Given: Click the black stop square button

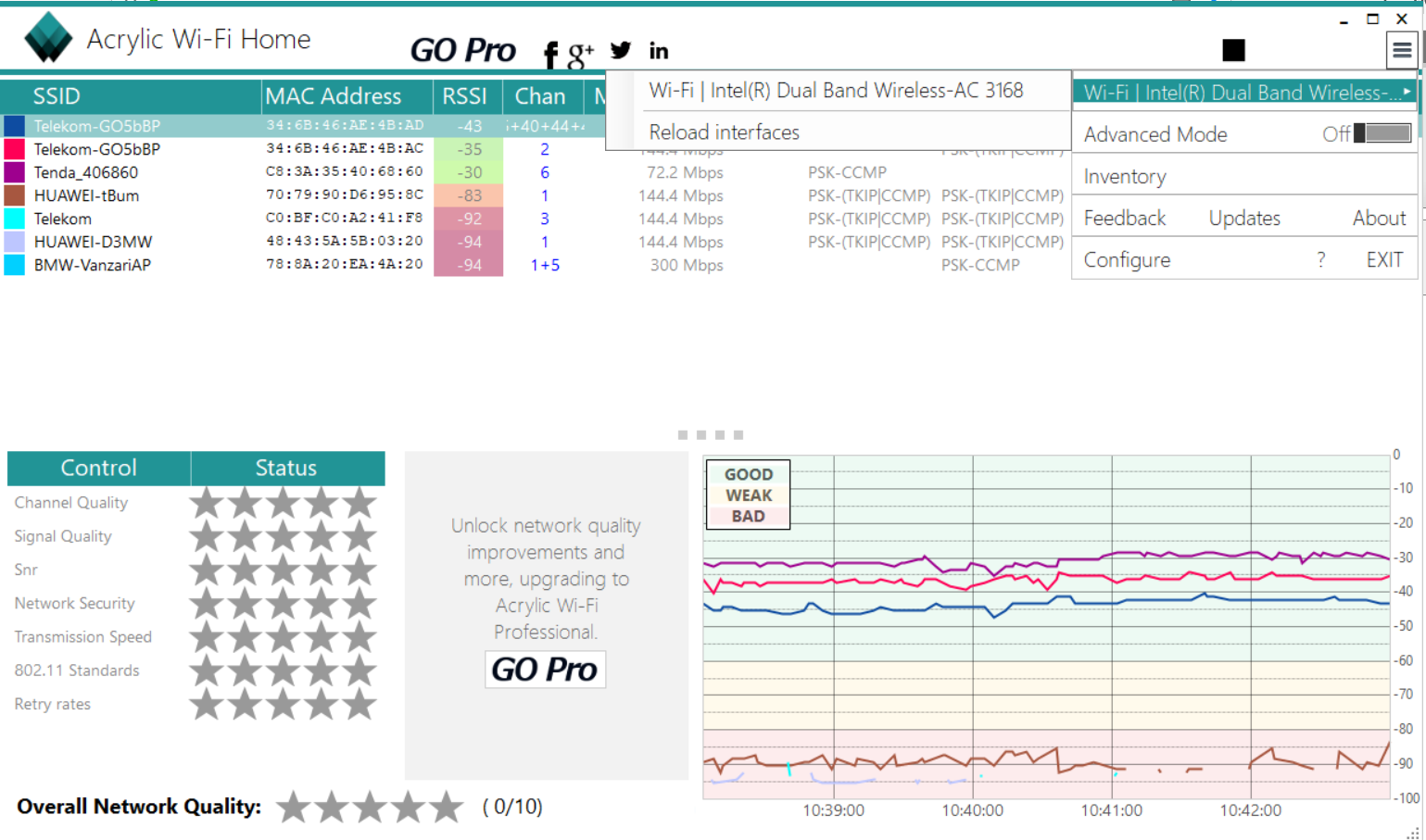Looking at the screenshot, I should pos(1233,50).
